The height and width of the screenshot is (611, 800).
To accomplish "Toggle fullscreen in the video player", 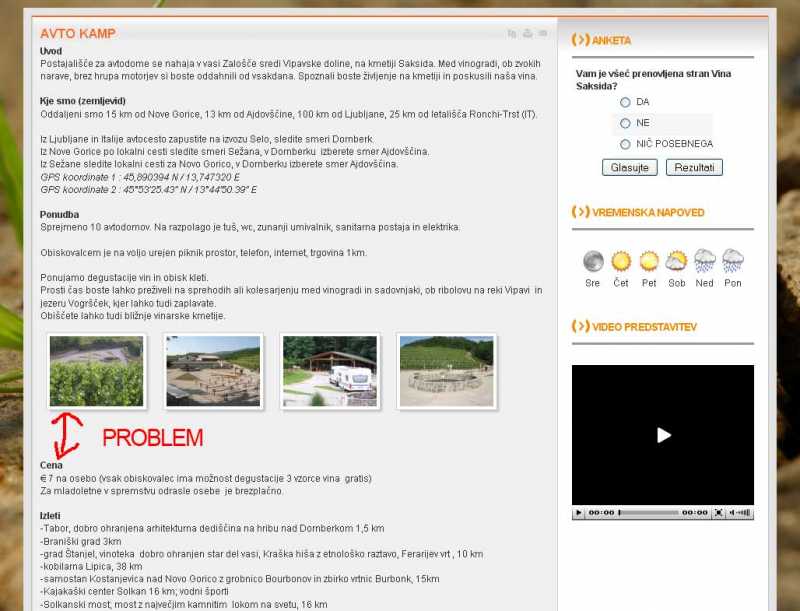I will tap(718, 513).
